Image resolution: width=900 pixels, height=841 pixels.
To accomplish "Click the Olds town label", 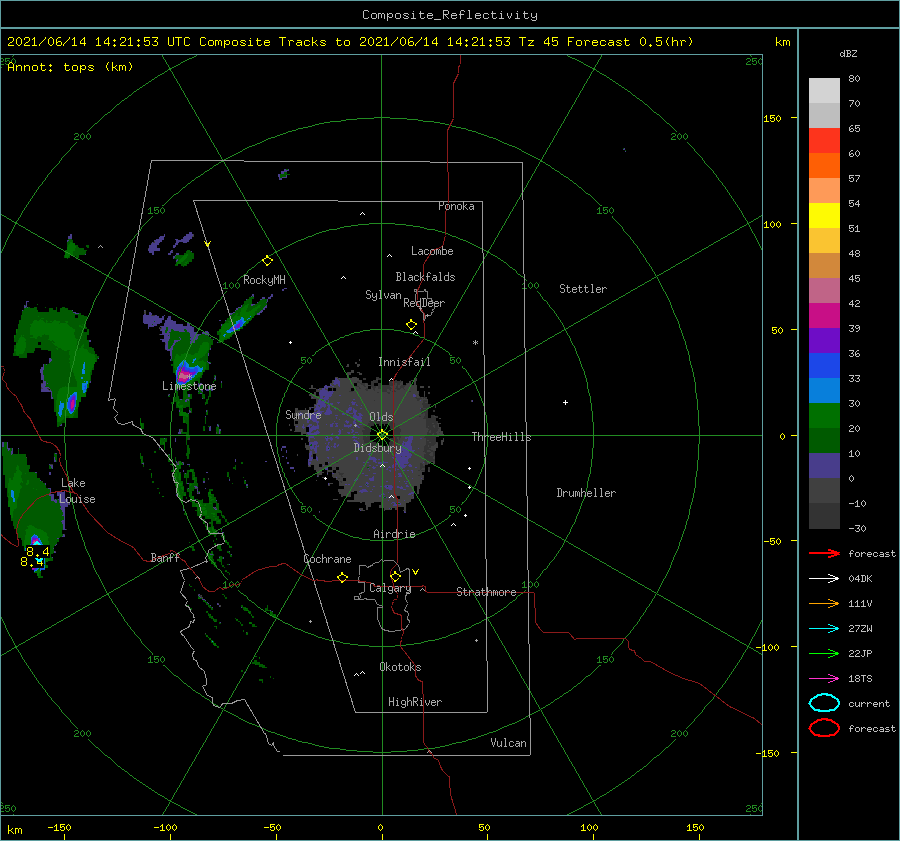I will click(x=381, y=417).
